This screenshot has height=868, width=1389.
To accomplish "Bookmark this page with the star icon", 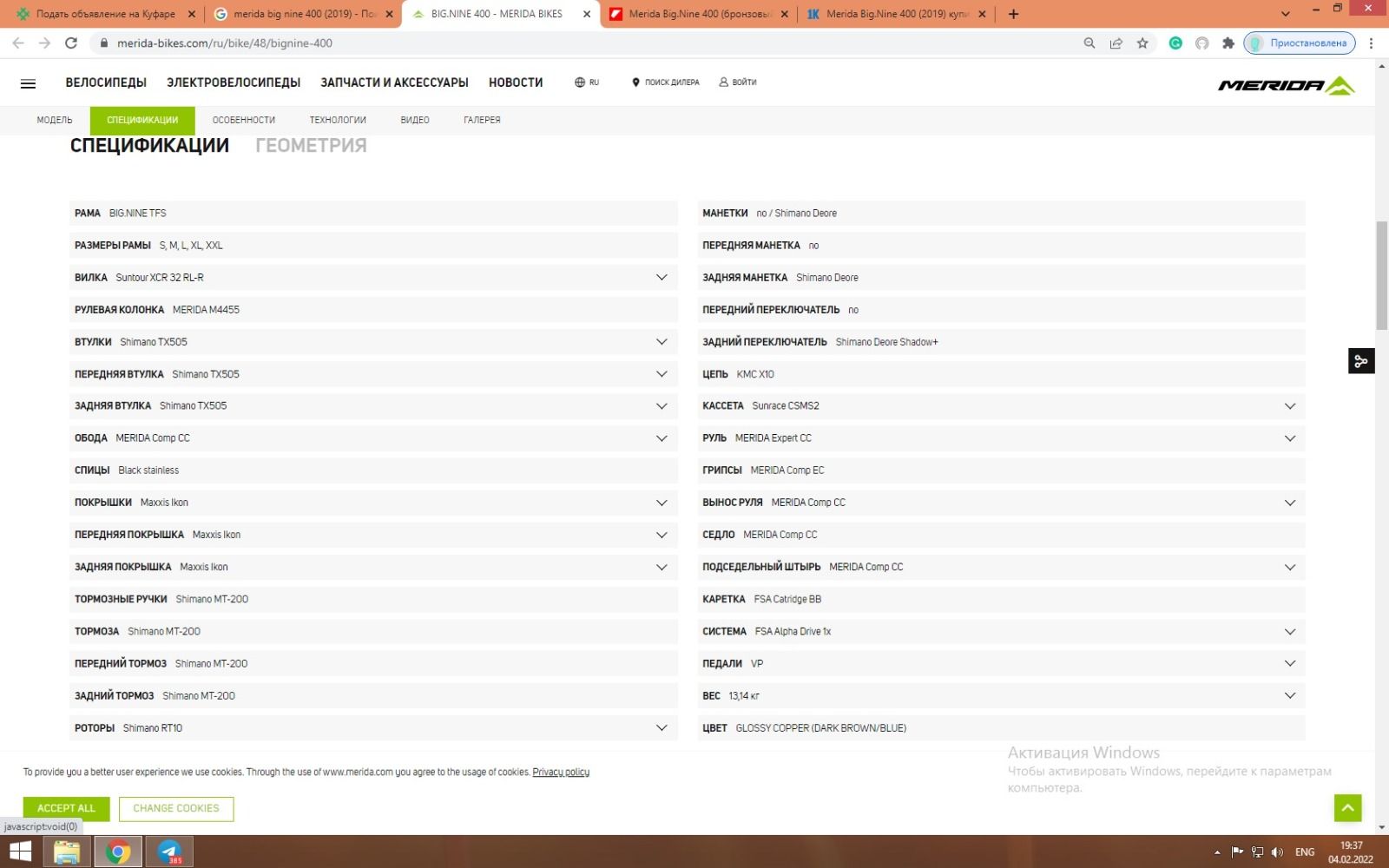I will click(x=1142, y=43).
